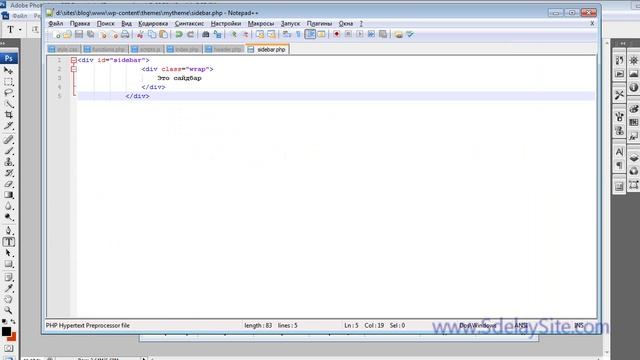
Task: Open the Поиск menu in Notepad++
Action: click(105, 24)
